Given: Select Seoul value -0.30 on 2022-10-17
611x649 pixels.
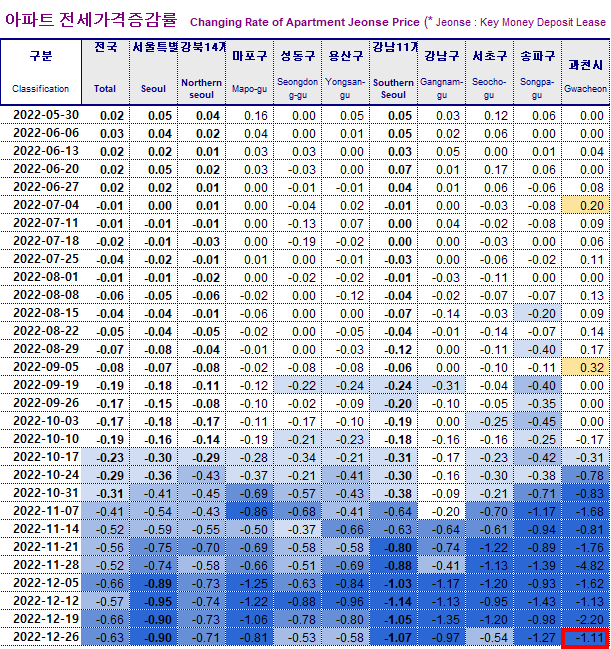Looking at the screenshot, I should [154, 457].
